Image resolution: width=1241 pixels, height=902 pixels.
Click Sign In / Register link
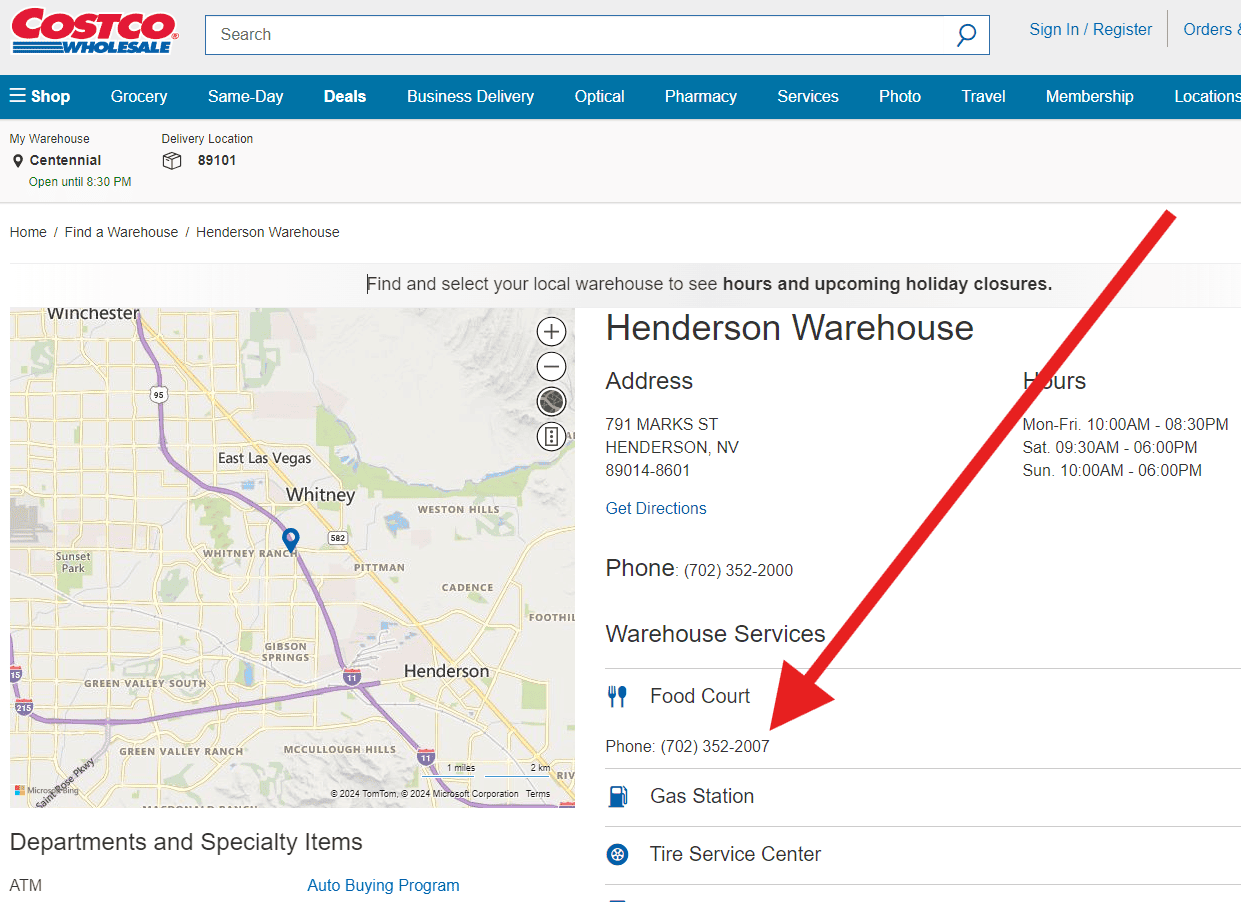click(1091, 30)
